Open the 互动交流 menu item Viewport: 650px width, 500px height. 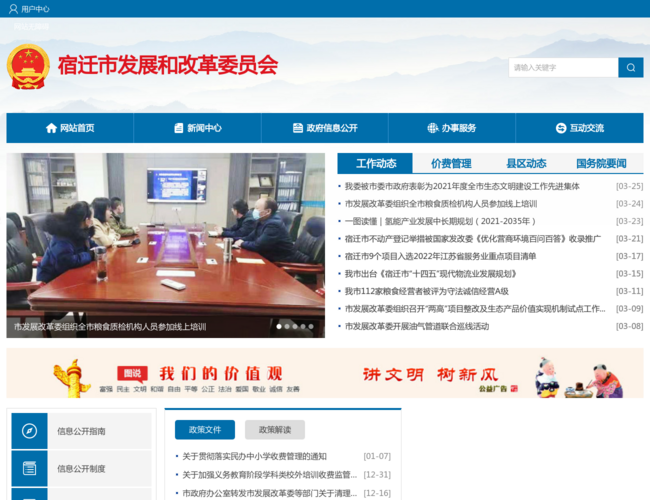point(580,128)
